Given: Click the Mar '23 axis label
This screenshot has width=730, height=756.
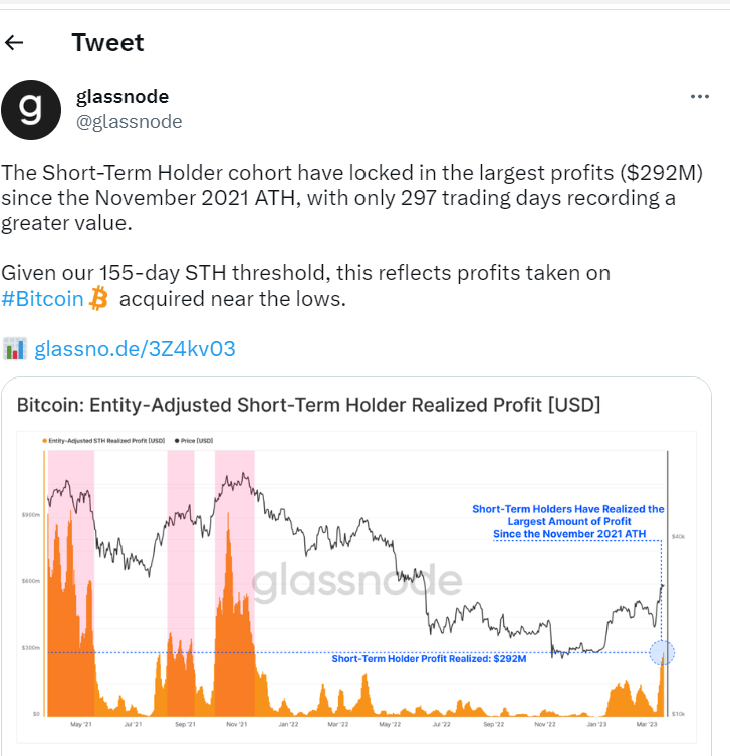Looking at the screenshot, I should pos(647,724).
